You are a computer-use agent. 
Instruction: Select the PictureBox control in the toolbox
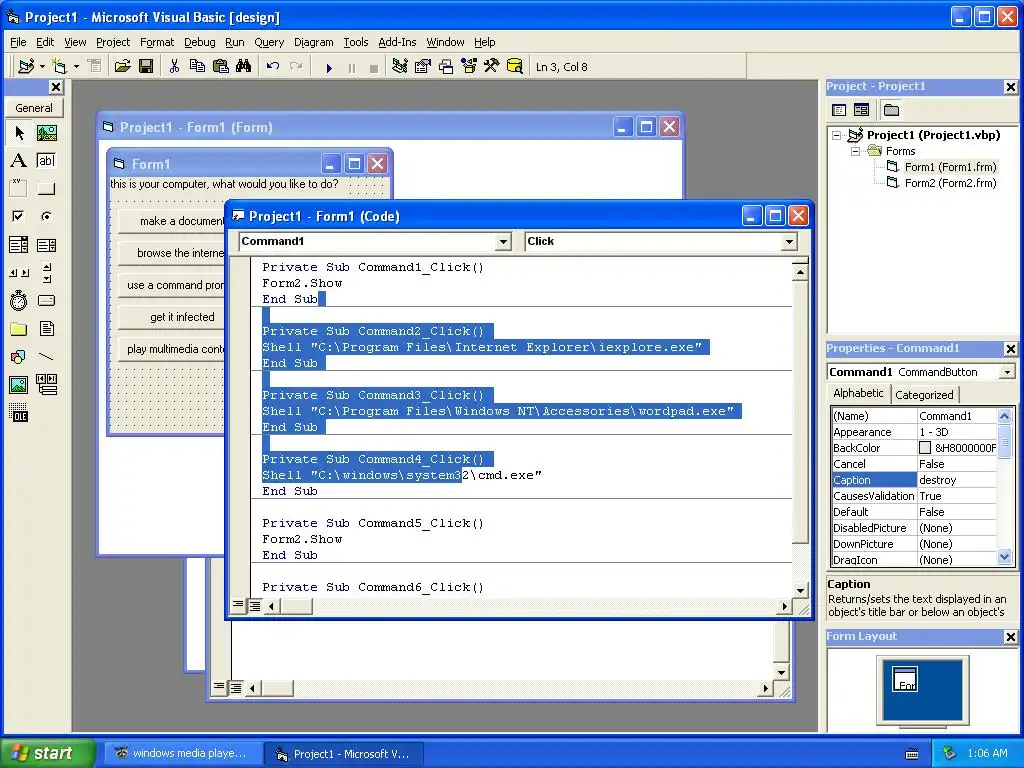[x=46, y=133]
